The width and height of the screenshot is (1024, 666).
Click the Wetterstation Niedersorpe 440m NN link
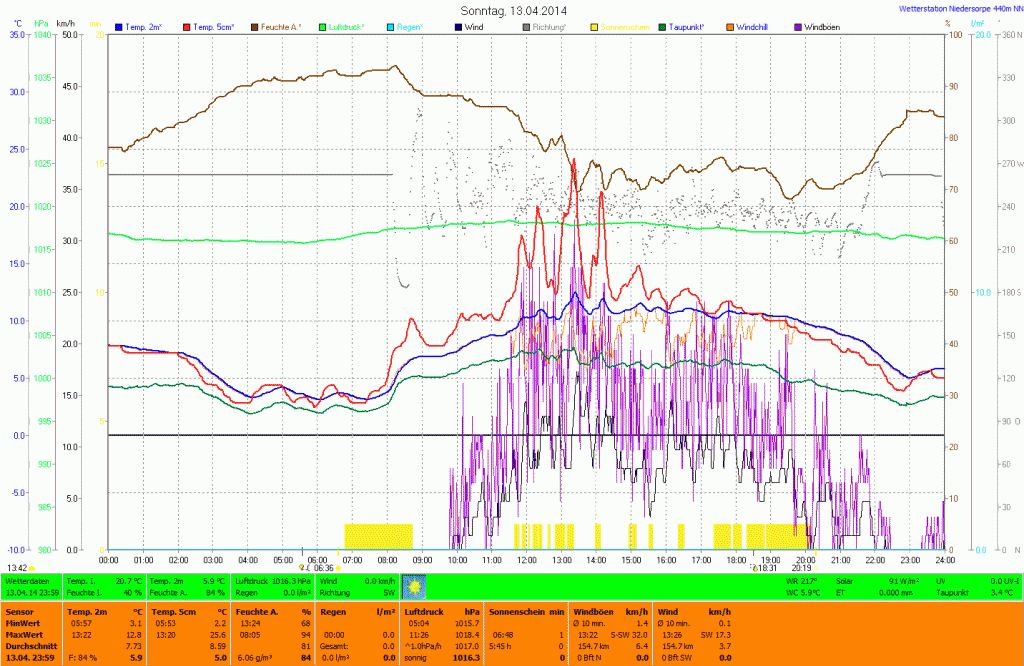point(962,8)
